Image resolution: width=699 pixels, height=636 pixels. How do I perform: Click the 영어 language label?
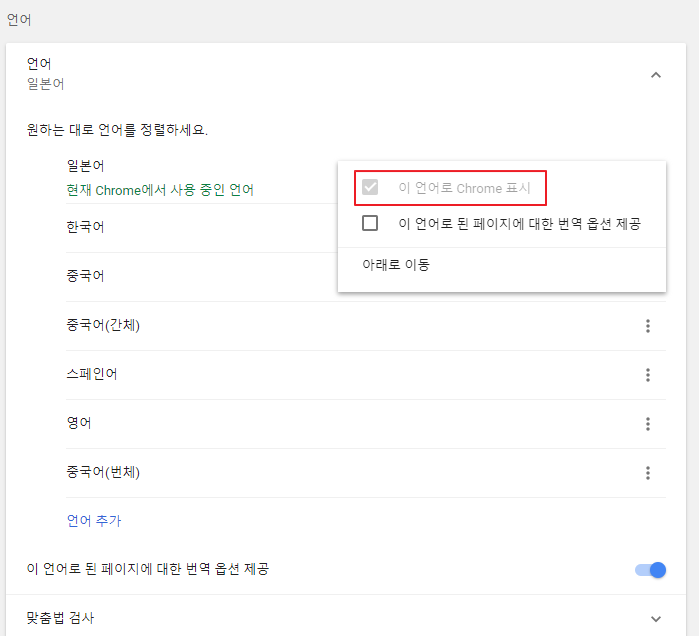coord(79,423)
